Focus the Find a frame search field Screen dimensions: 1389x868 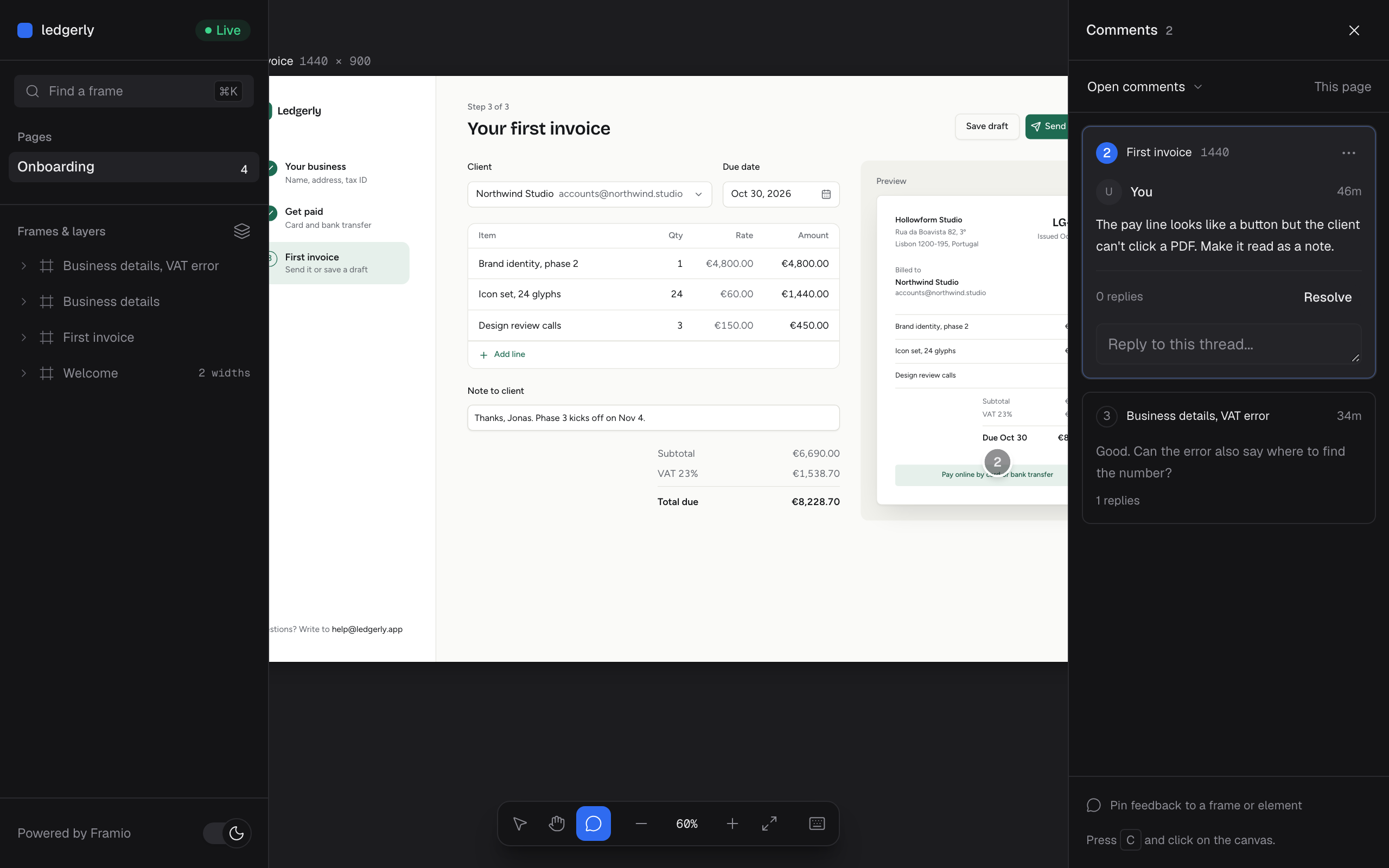point(133,91)
